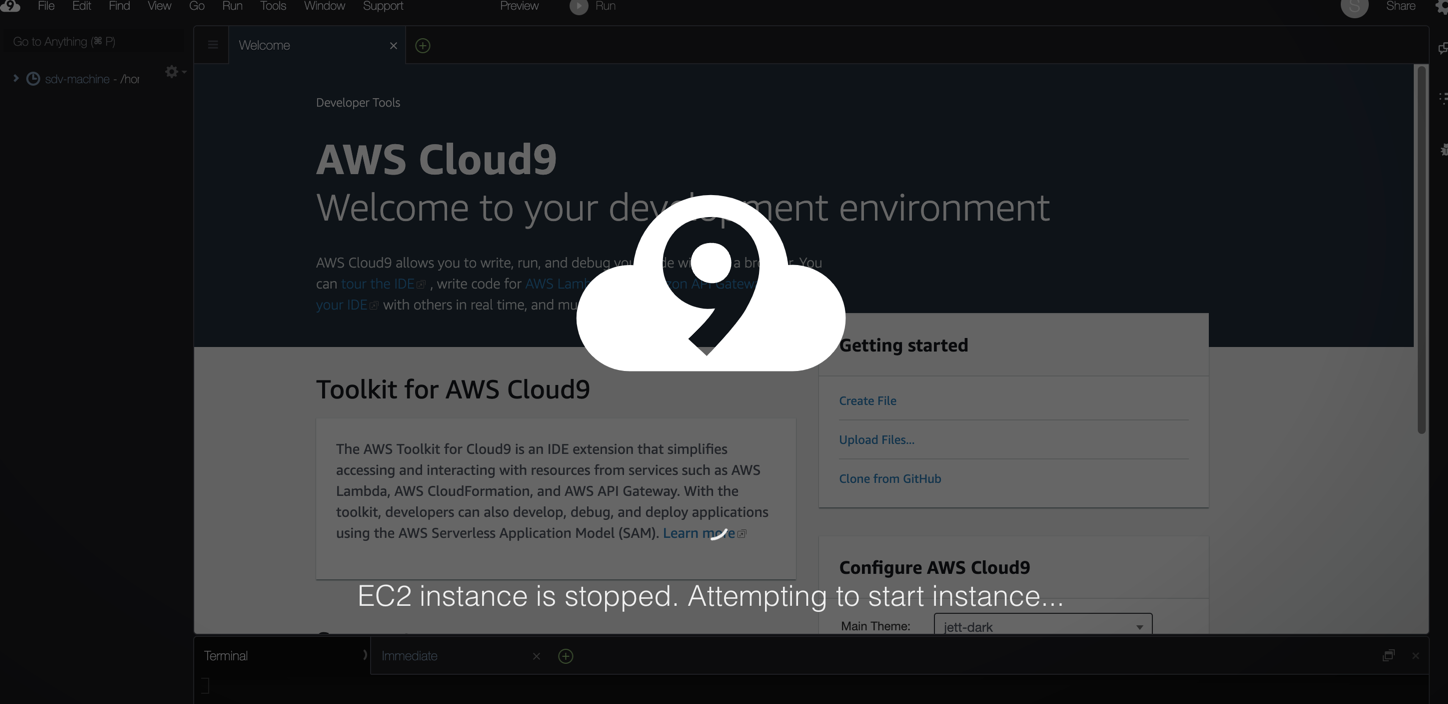Click the Create File link

[867, 401]
